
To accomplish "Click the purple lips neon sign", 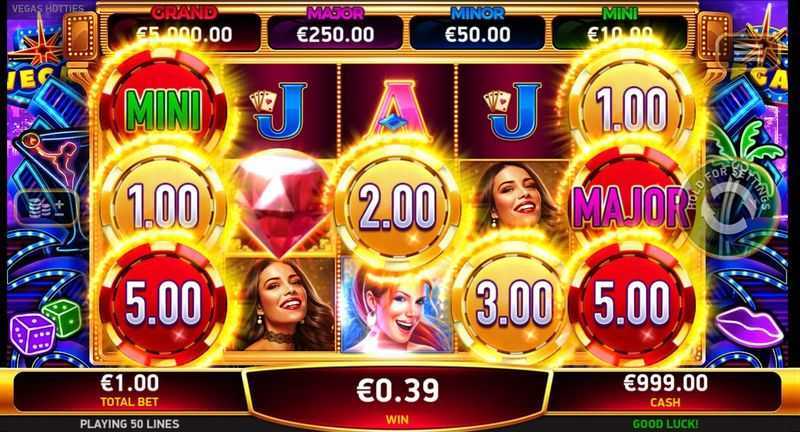I will coord(748,326).
